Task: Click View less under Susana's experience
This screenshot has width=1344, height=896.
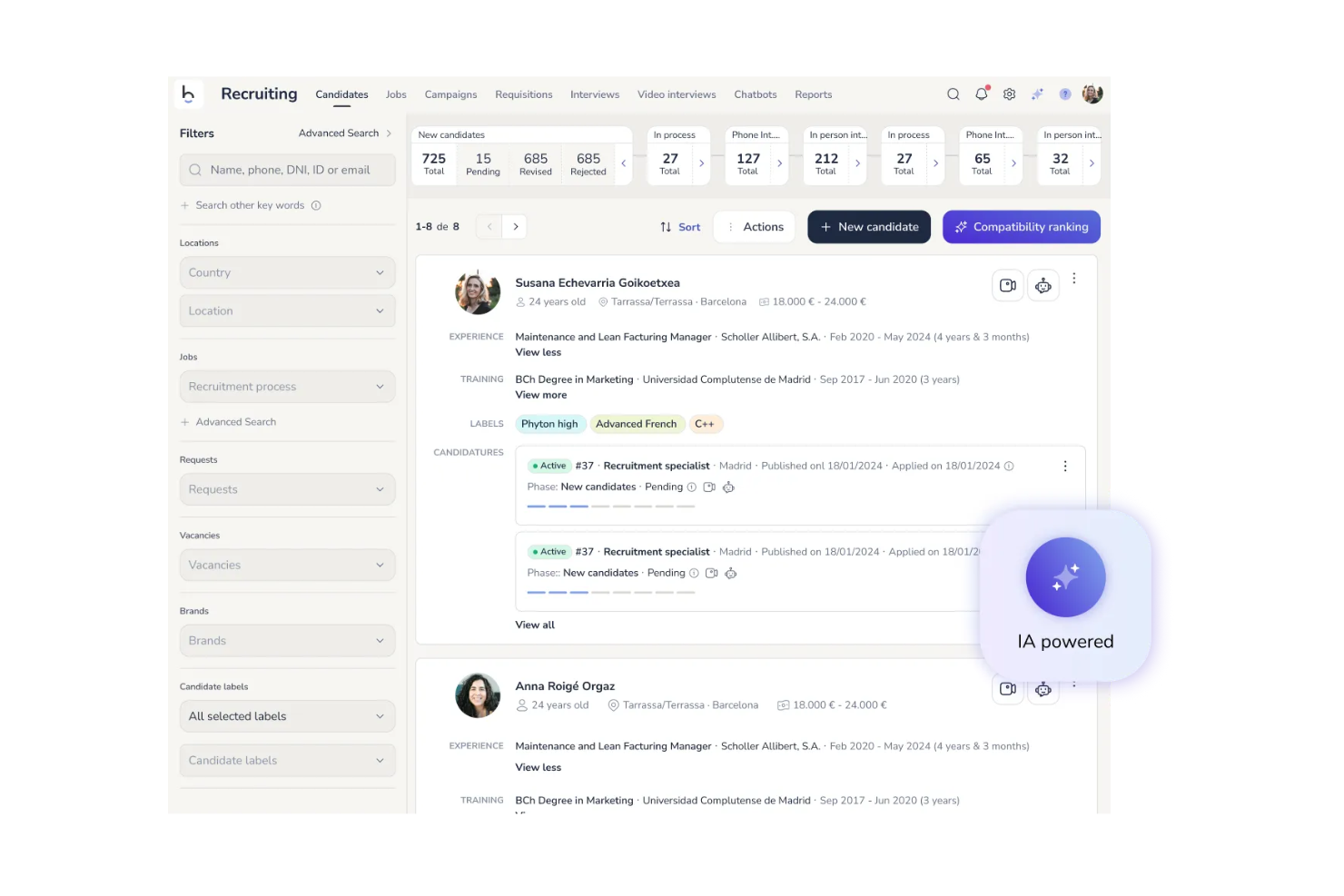Action: click(x=539, y=352)
